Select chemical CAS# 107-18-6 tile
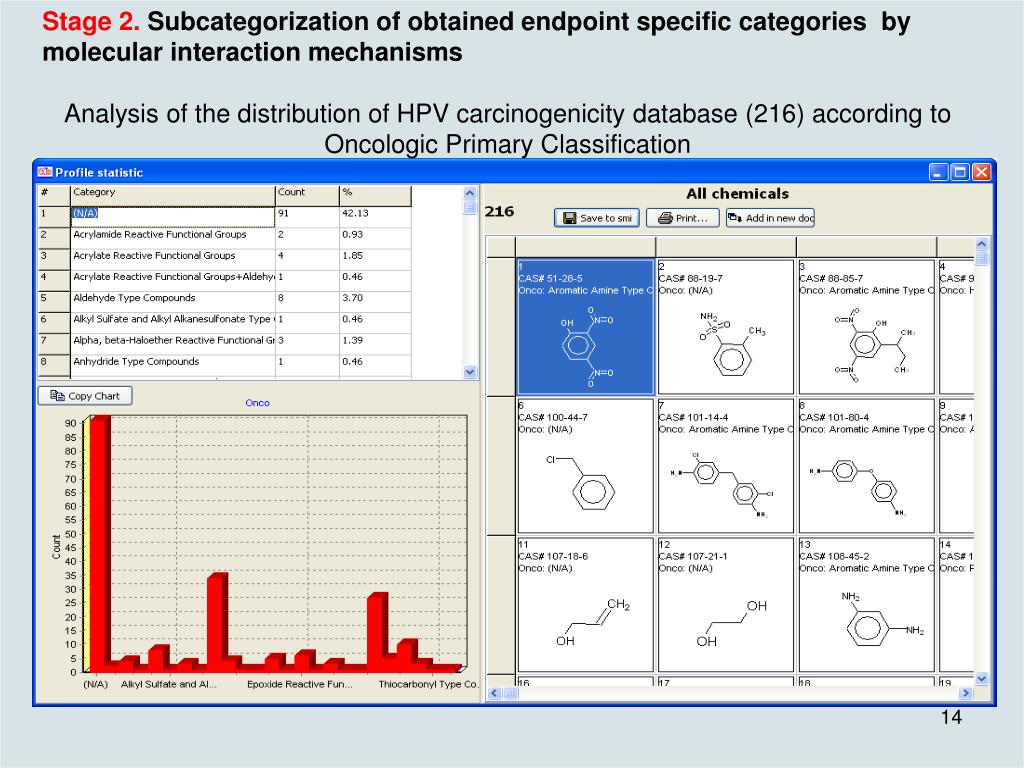The height and width of the screenshot is (768, 1024). [x=586, y=605]
